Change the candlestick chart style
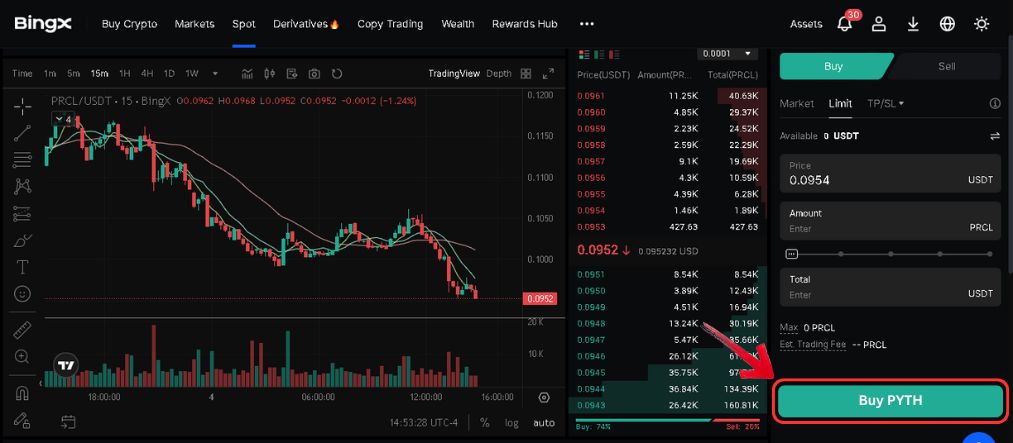Viewport: 1013px width, 443px height. pyautogui.click(x=269, y=74)
